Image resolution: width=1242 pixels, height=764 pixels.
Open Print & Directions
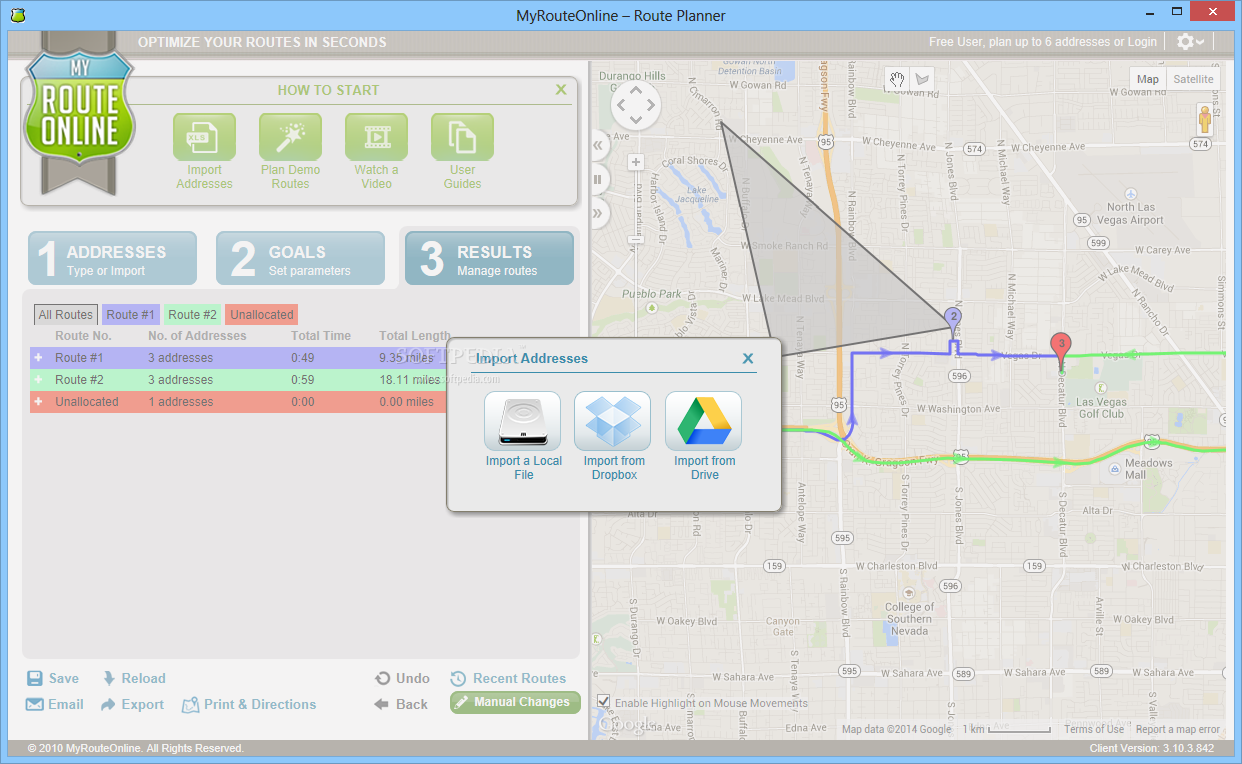coord(249,704)
